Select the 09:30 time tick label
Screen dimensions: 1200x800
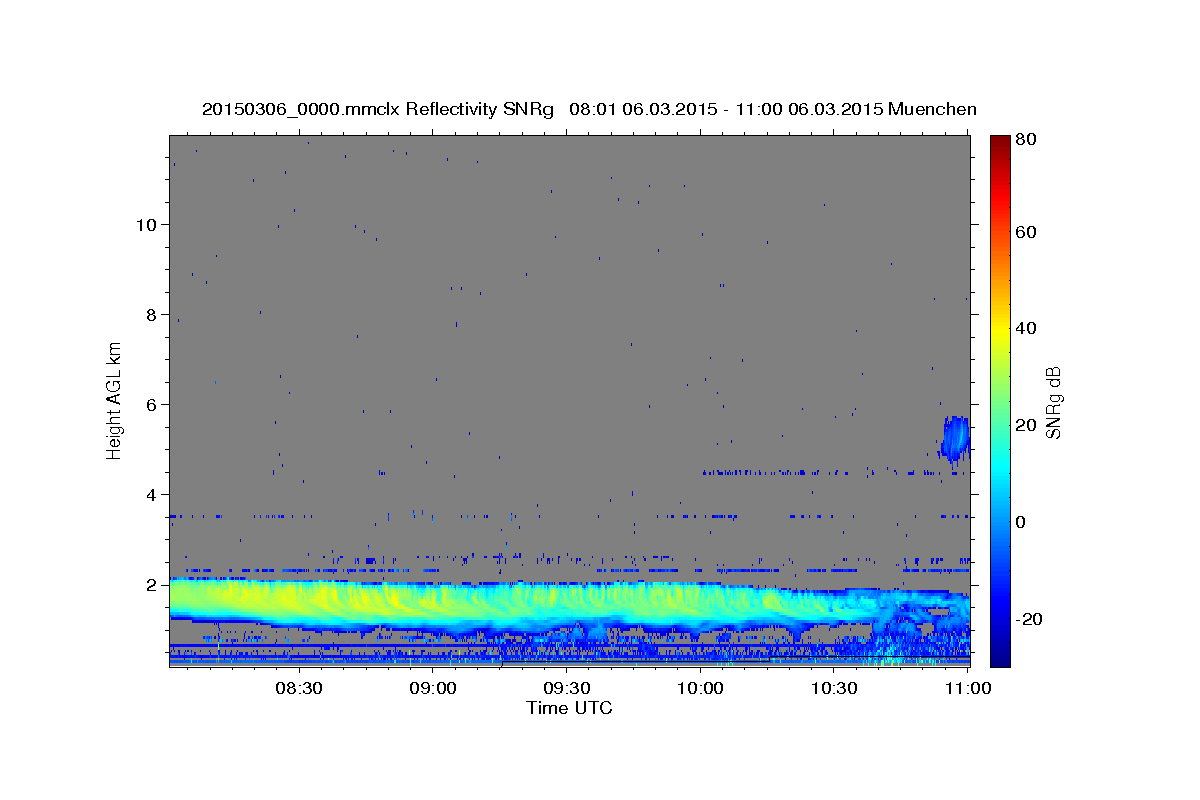567,689
